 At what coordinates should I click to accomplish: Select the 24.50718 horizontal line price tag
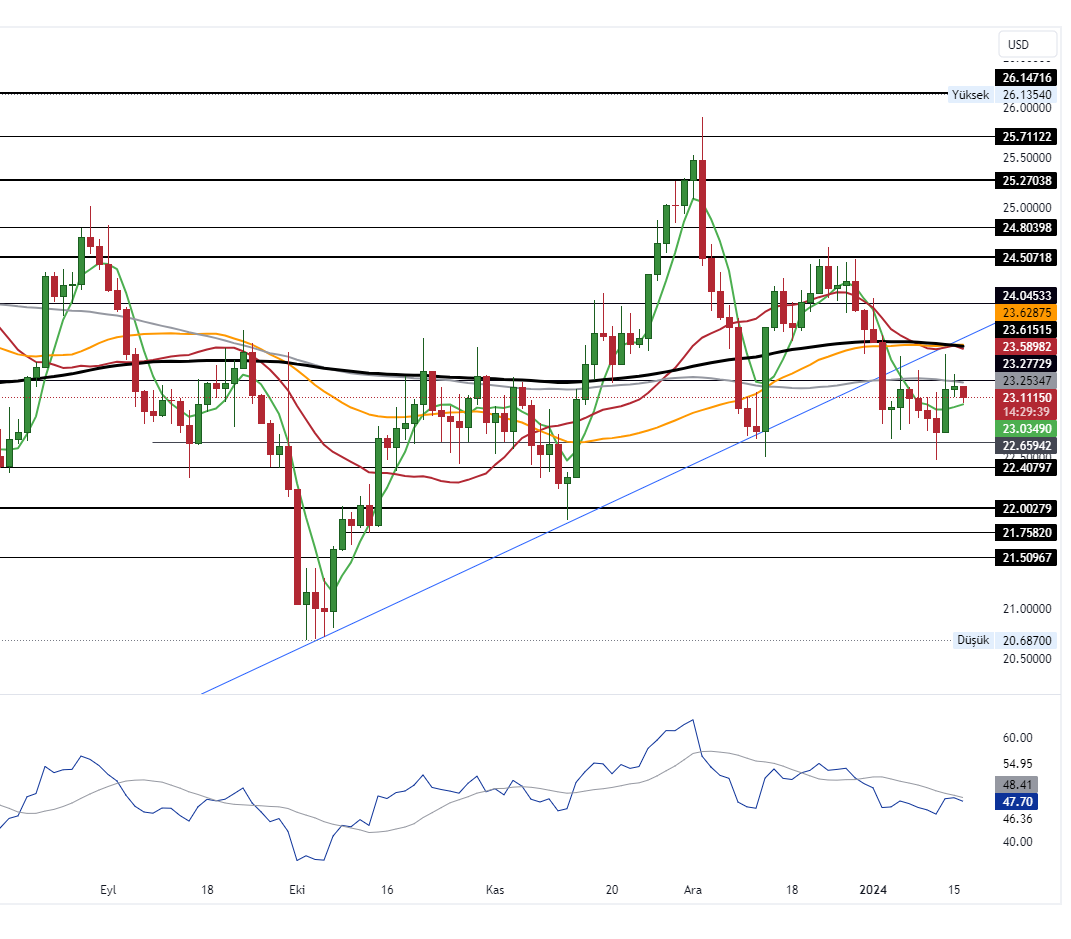point(1026,257)
